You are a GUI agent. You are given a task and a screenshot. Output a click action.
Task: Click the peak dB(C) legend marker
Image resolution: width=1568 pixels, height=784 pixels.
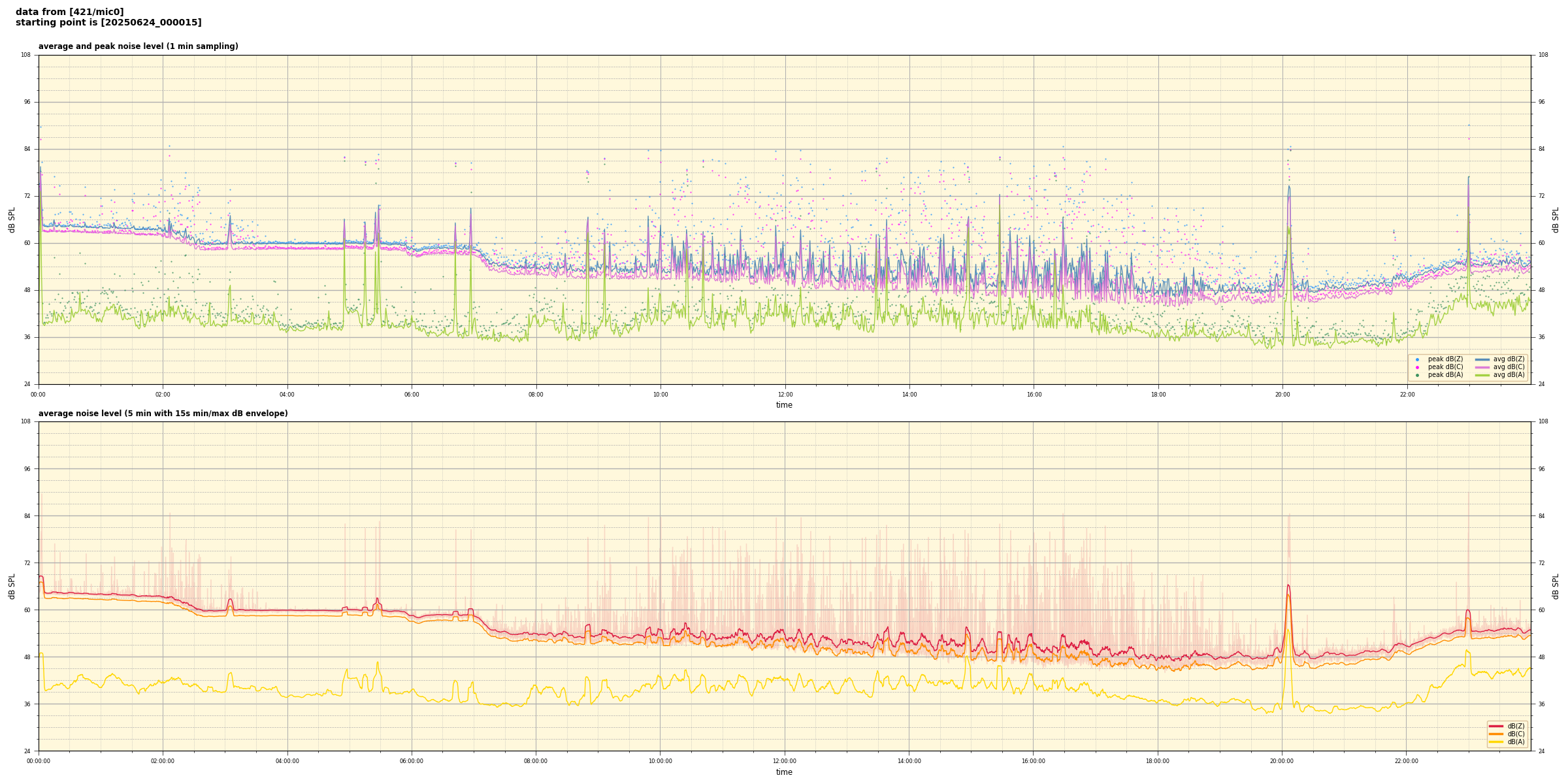point(1417,367)
